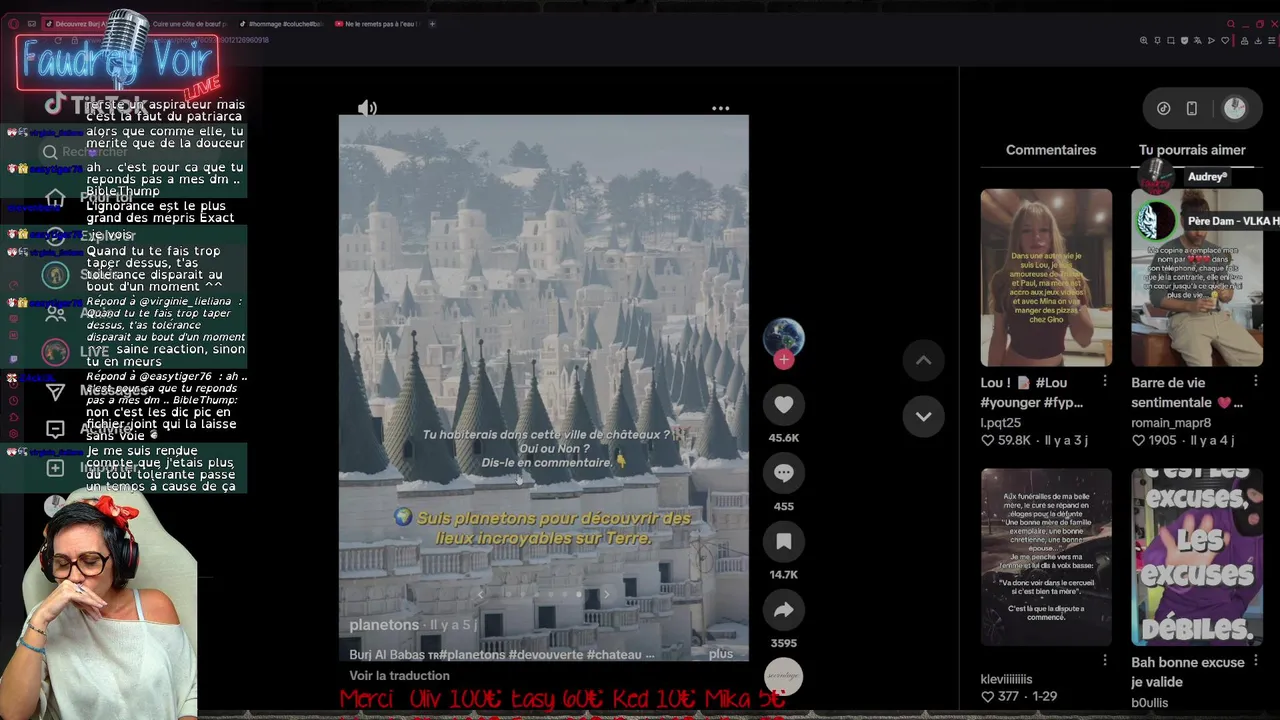The height and width of the screenshot is (720, 1280).
Task: Mute the video with the speaker icon
Action: (368, 108)
